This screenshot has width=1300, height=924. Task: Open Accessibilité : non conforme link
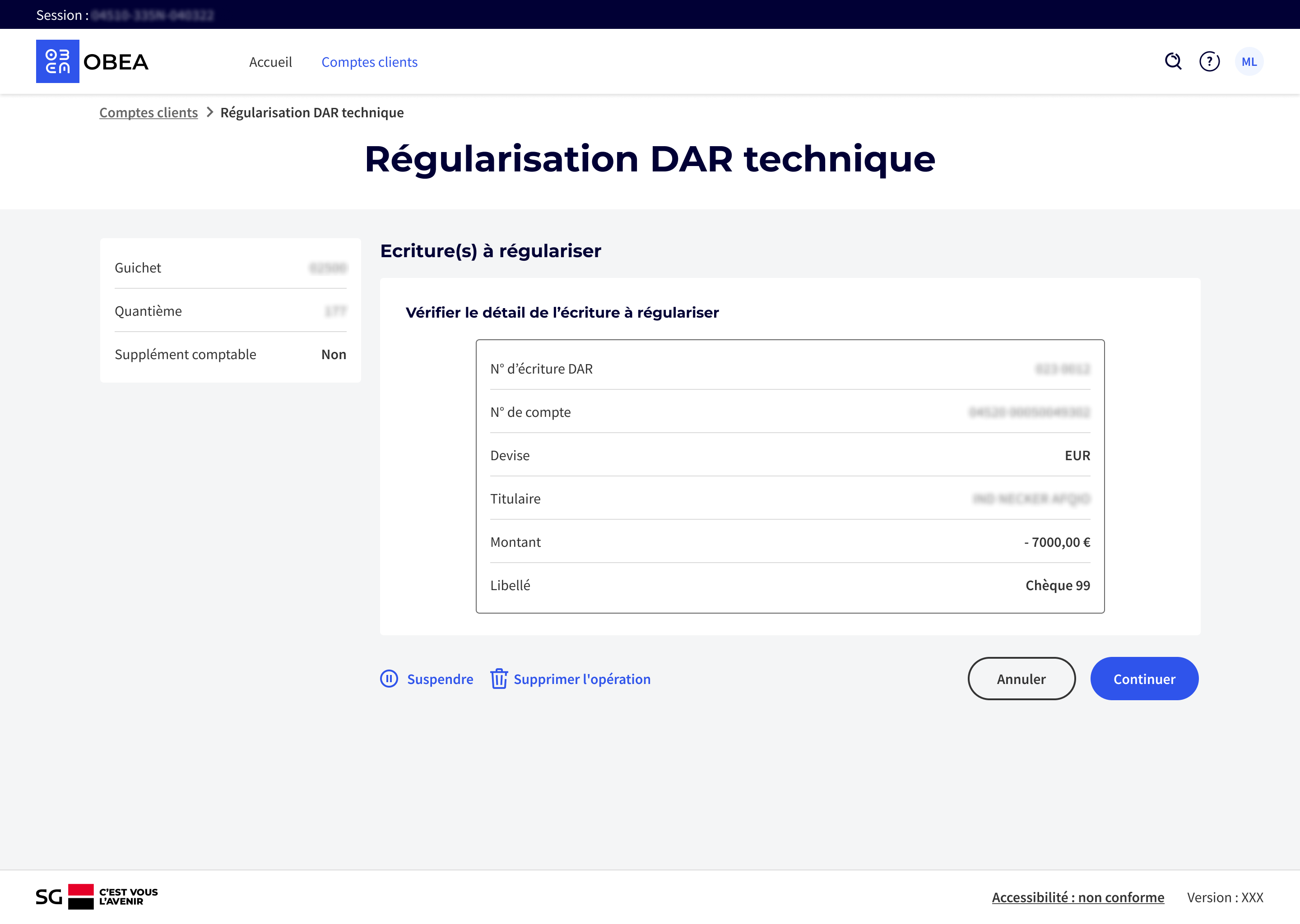[1077, 897]
